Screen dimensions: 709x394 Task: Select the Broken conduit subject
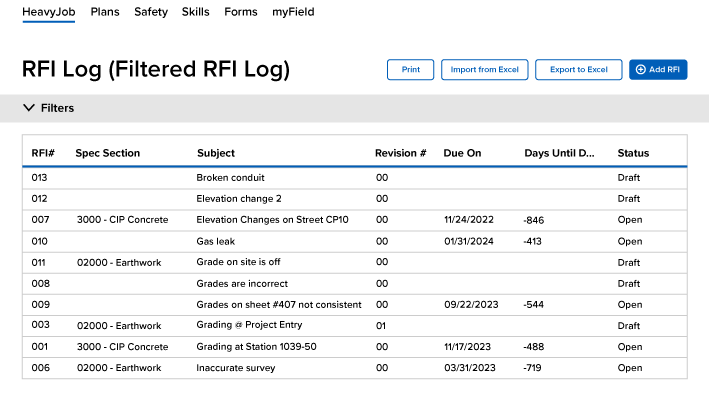[x=230, y=178]
